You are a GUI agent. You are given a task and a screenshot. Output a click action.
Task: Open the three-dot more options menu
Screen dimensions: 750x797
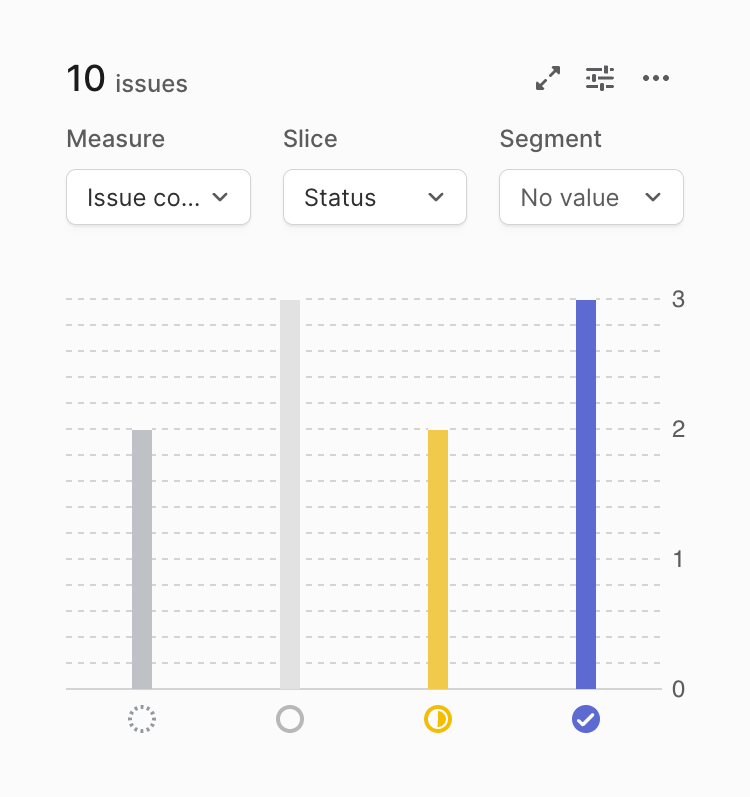656,78
